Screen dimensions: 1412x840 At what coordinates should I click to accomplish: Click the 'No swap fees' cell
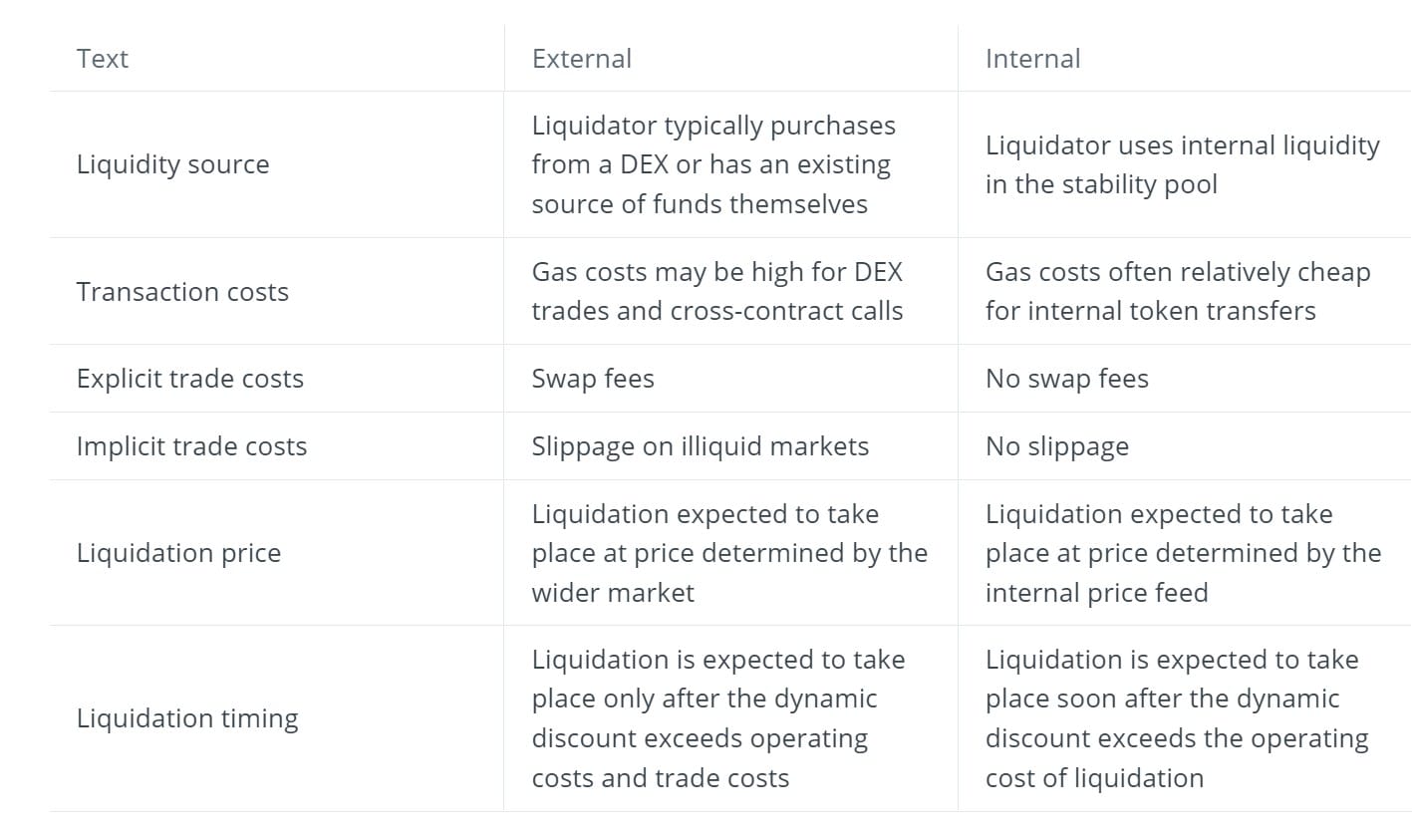[x=1066, y=379]
